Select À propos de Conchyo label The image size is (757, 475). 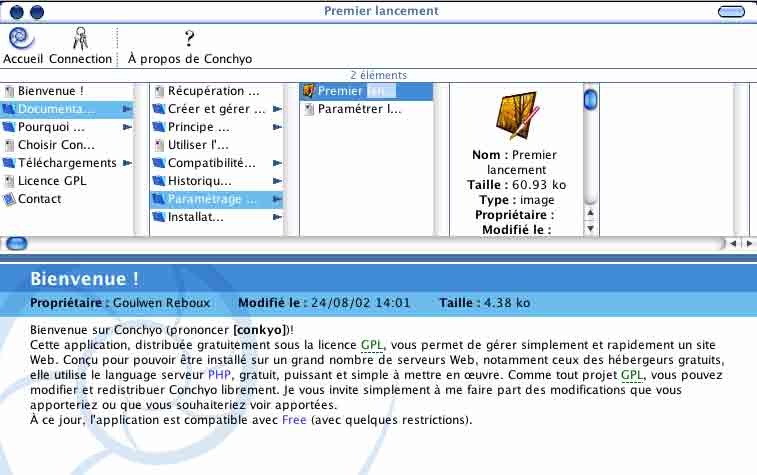point(190,59)
